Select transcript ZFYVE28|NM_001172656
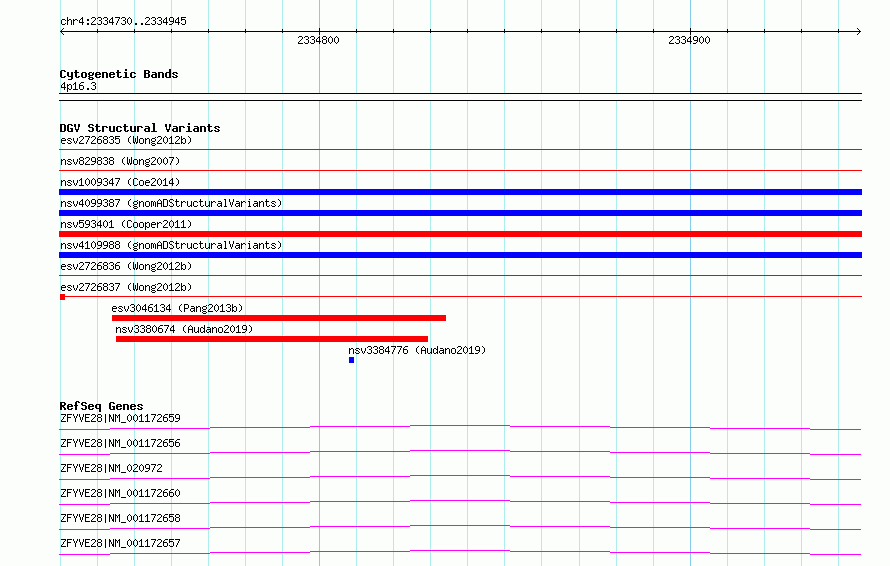 [x=120, y=443]
